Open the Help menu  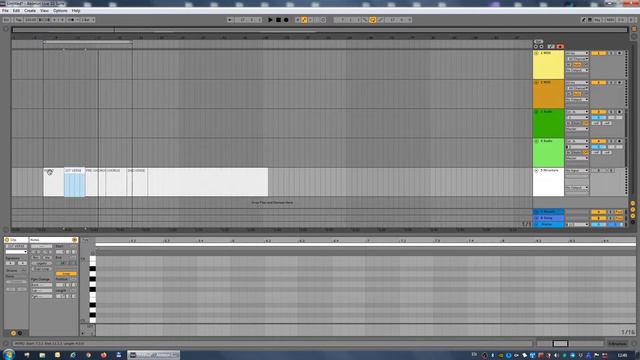point(76,11)
